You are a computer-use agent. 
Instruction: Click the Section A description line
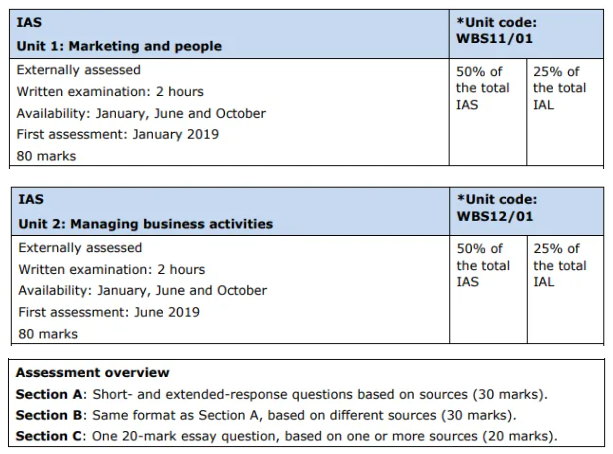click(281, 394)
